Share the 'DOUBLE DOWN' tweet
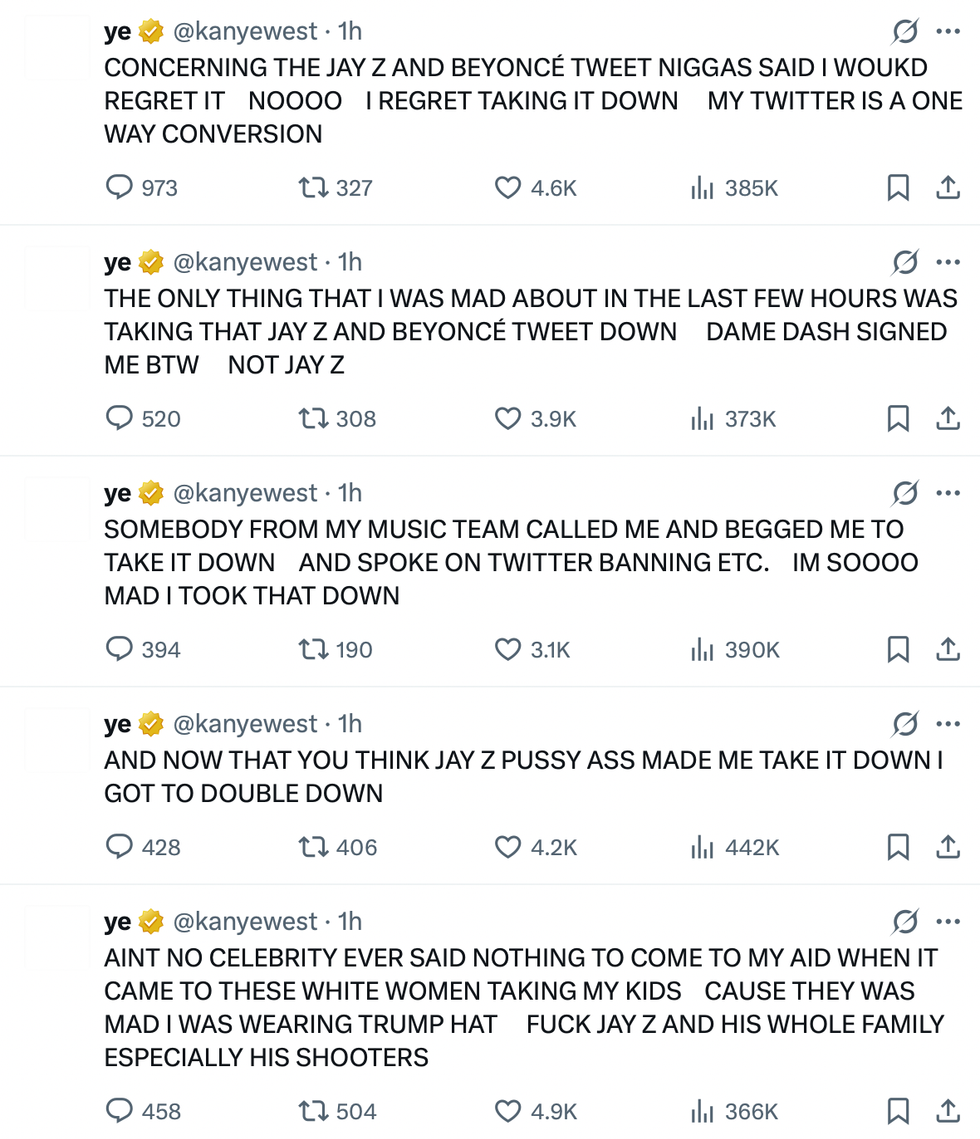Viewport: 980px width, 1139px height. [x=947, y=847]
